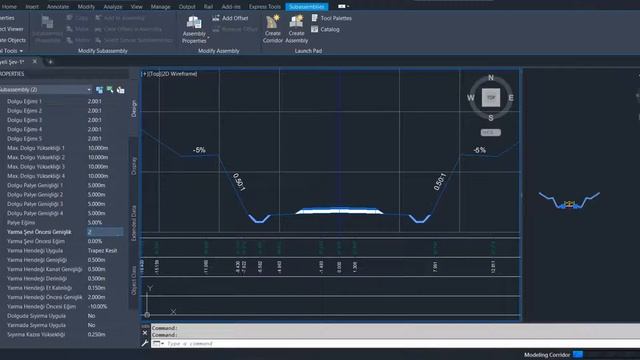640x360 pixels.
Task: Click the Launch Pad panel title
Action: 308,51
